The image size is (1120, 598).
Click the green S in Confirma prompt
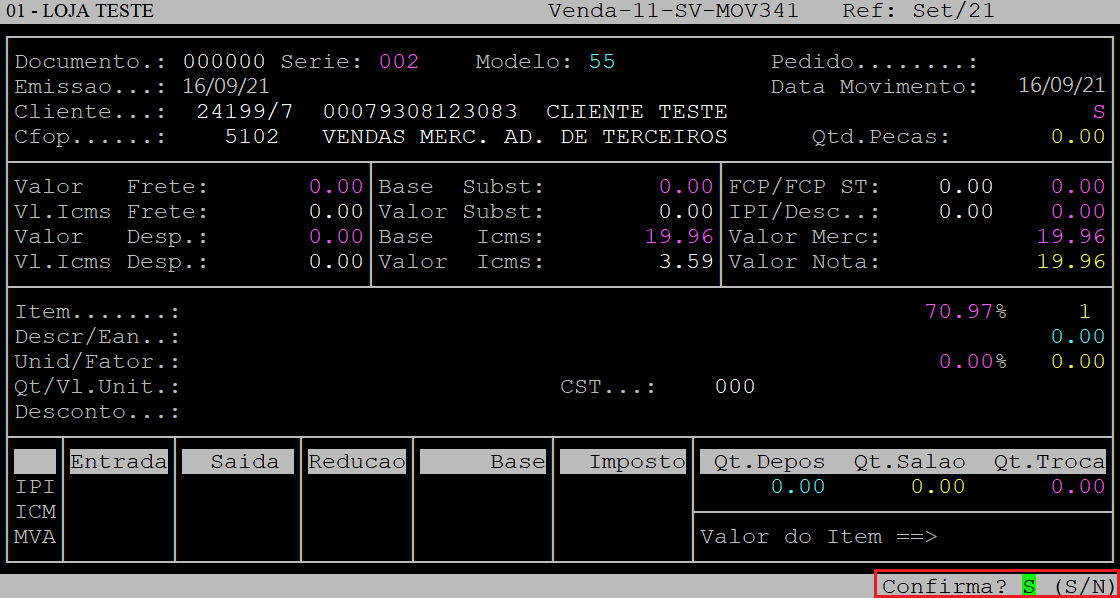click(x=1028, y=586)
